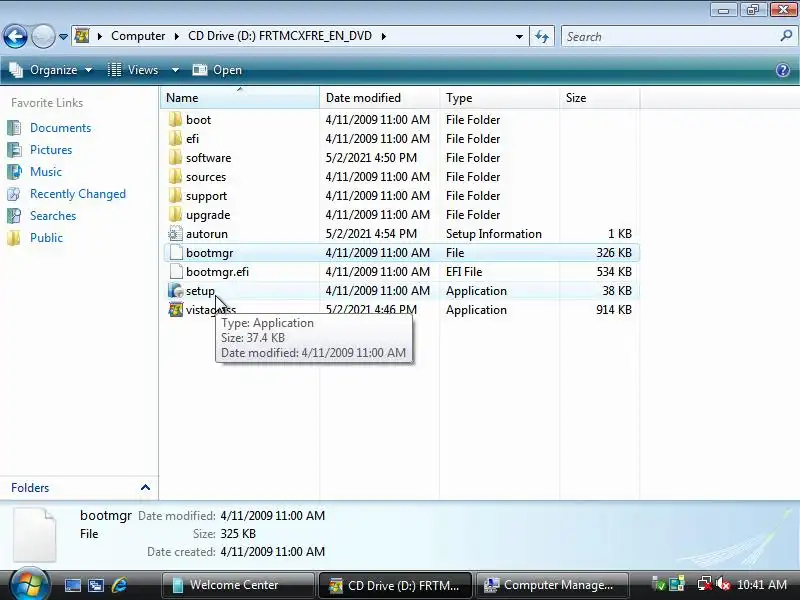Select the vistapass application icon

point(175,309)
